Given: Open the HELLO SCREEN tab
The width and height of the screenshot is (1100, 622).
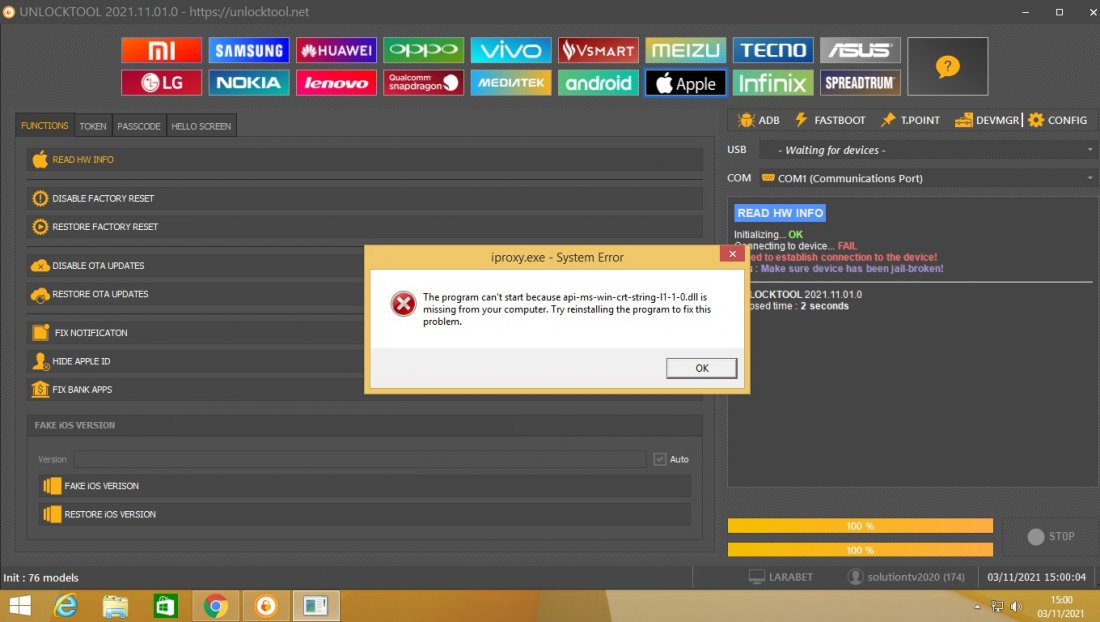Looking at the screenshot, I should [x=201, y=126].
